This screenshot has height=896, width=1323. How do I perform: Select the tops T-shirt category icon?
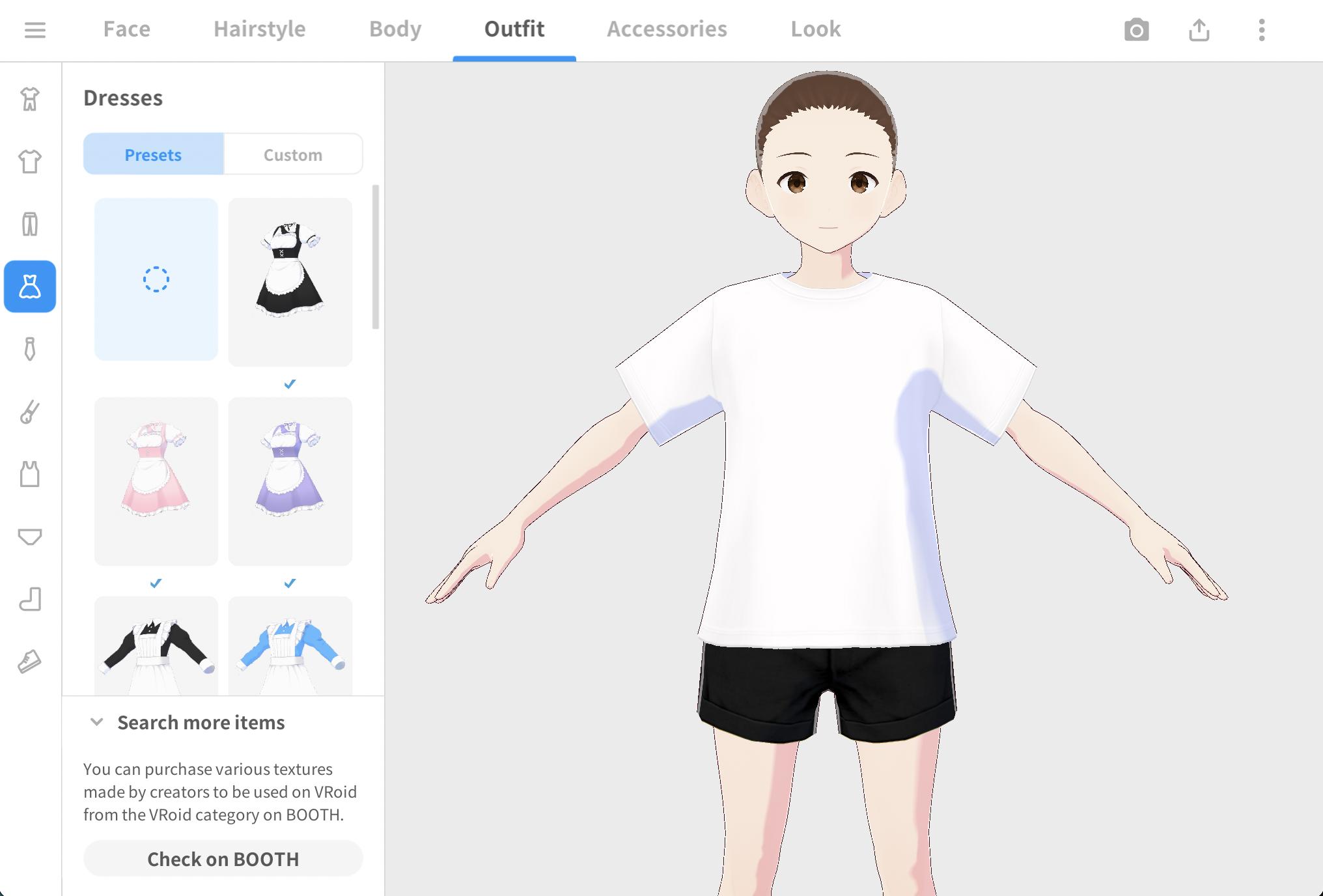point(30,161)
